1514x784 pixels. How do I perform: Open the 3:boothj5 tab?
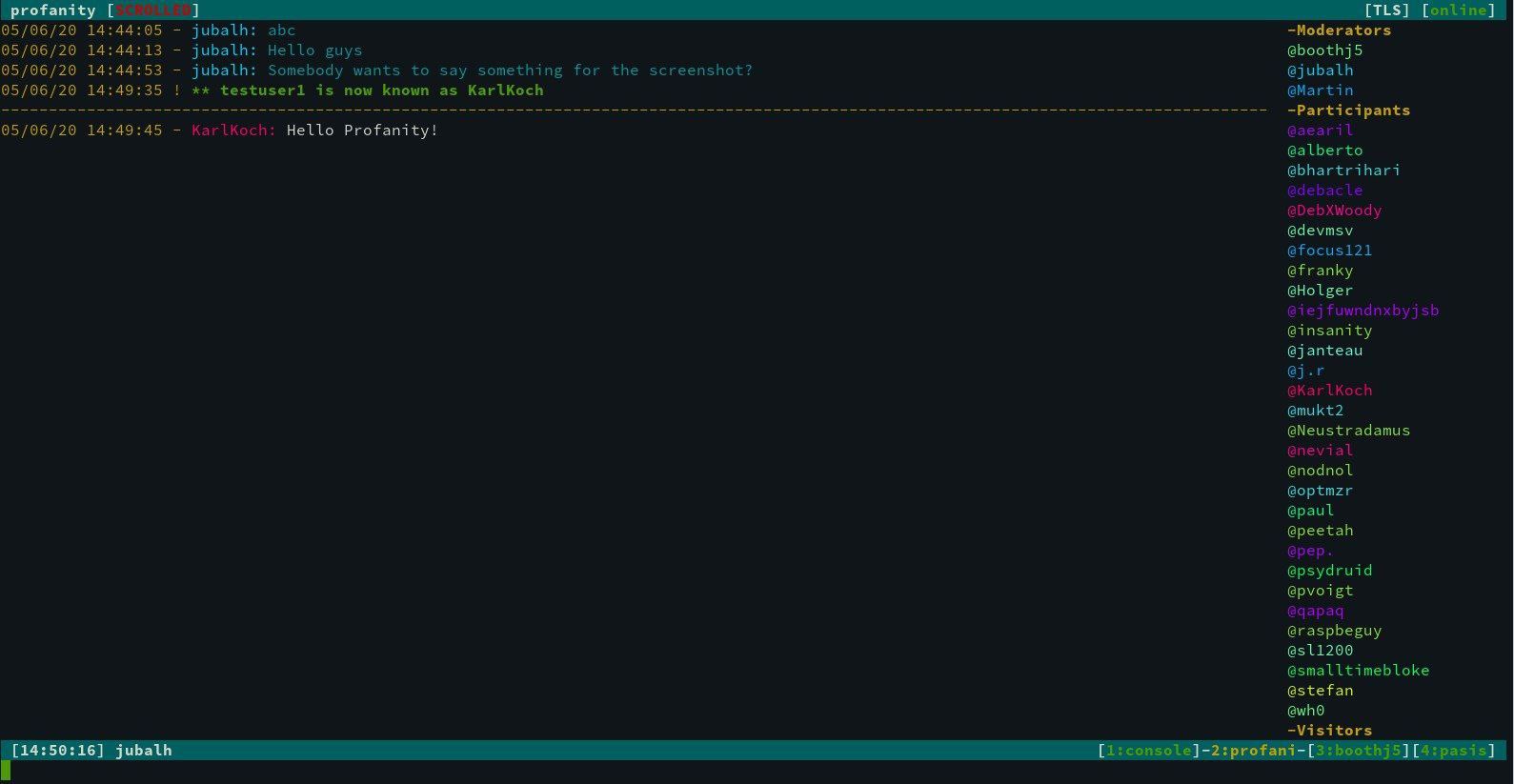[1359, 750]
